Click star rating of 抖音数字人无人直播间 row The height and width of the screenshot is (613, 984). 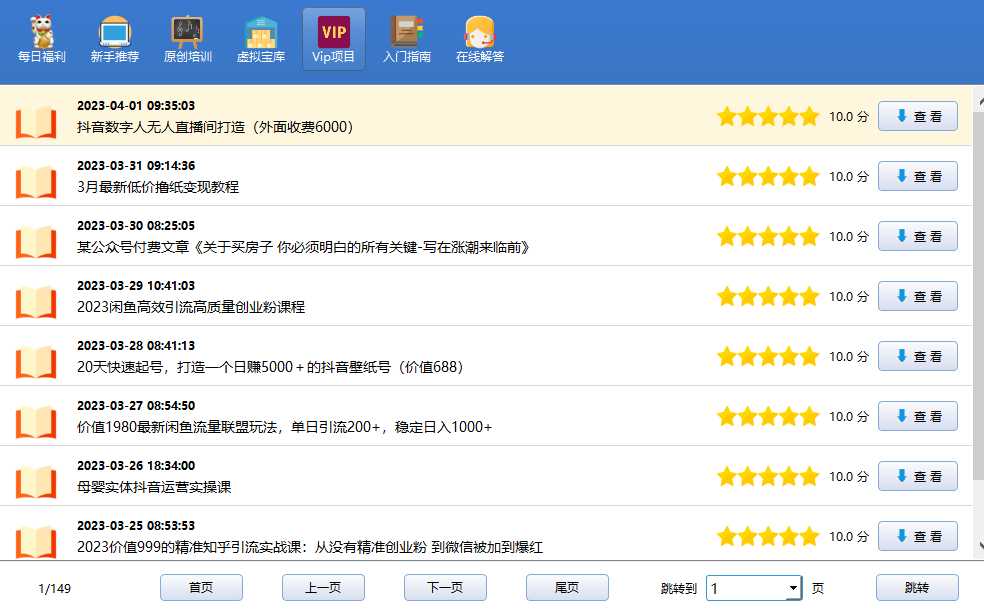tap(768, 116)
